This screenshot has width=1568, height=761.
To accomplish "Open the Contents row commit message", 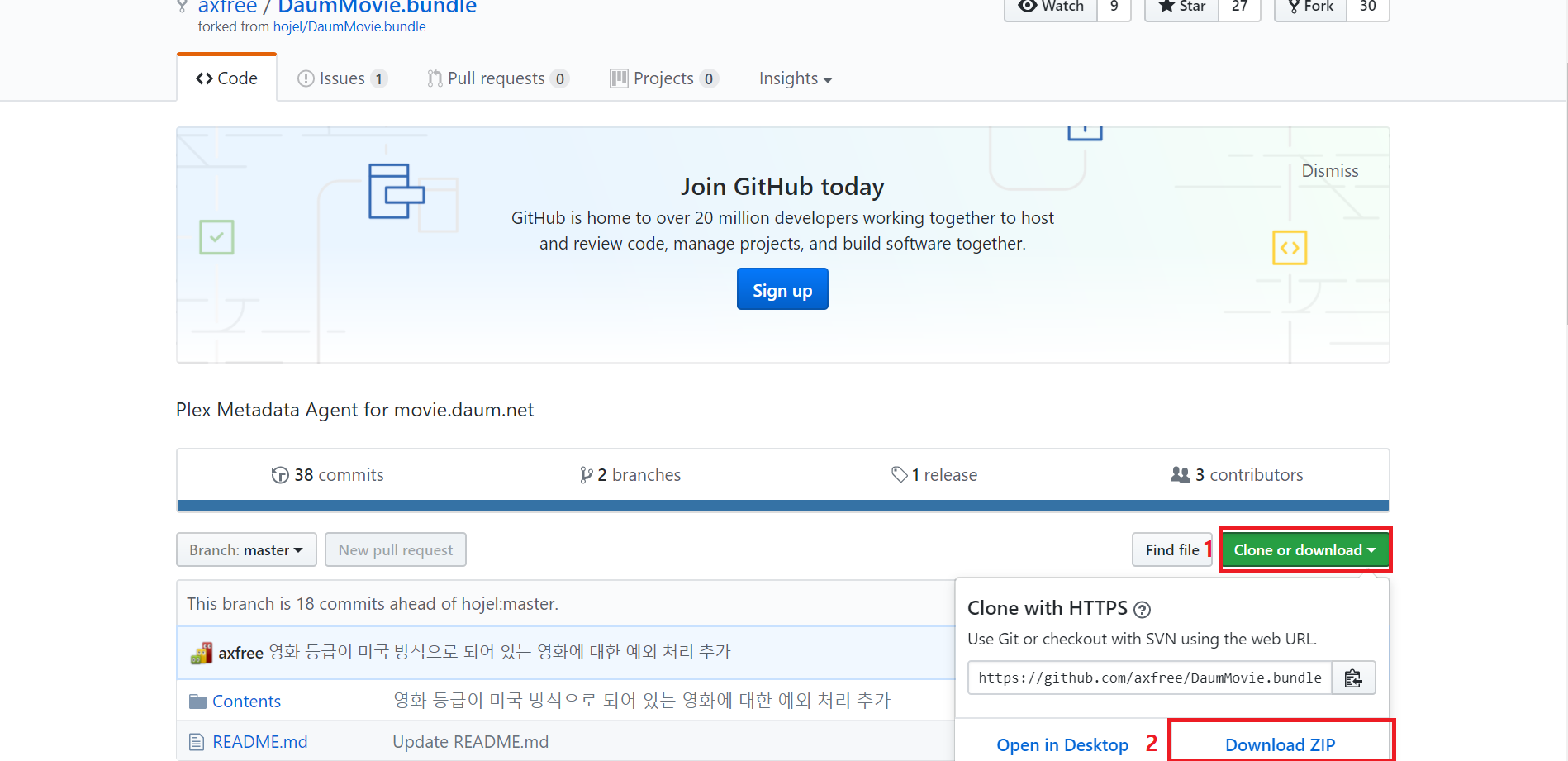I will (641, 701).
